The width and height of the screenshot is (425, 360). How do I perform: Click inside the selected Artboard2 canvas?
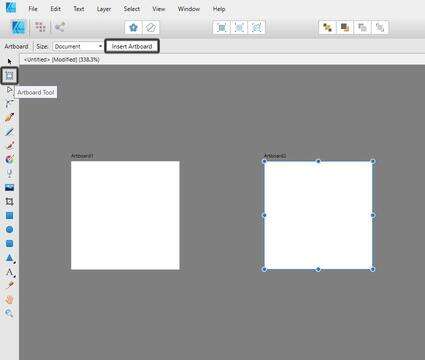point(318,215)
